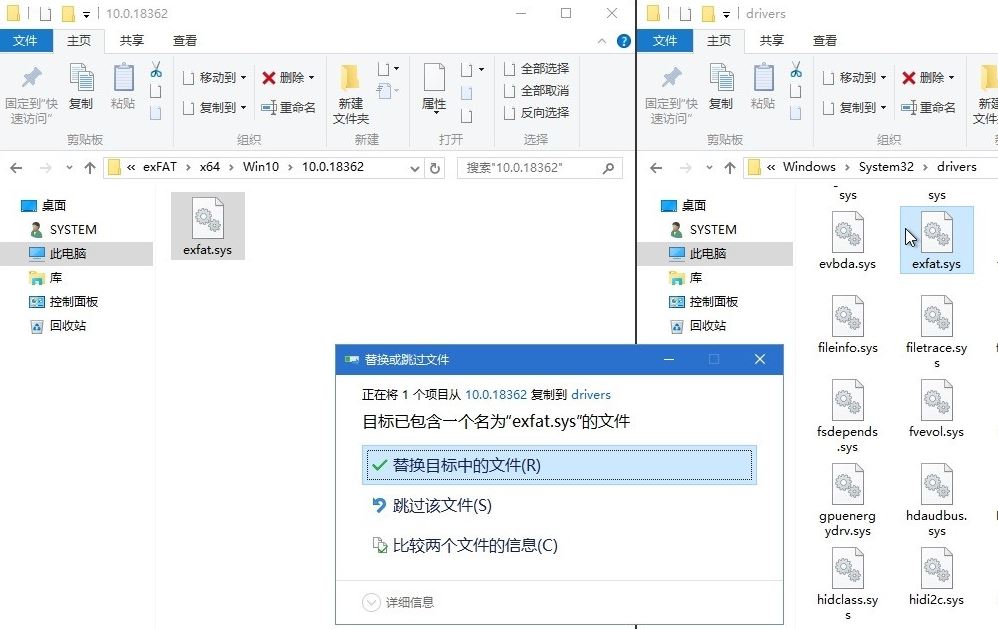The image size is (998, 629).
Task: Select Control Panel in left navigation pane
Action: [73, 301]
